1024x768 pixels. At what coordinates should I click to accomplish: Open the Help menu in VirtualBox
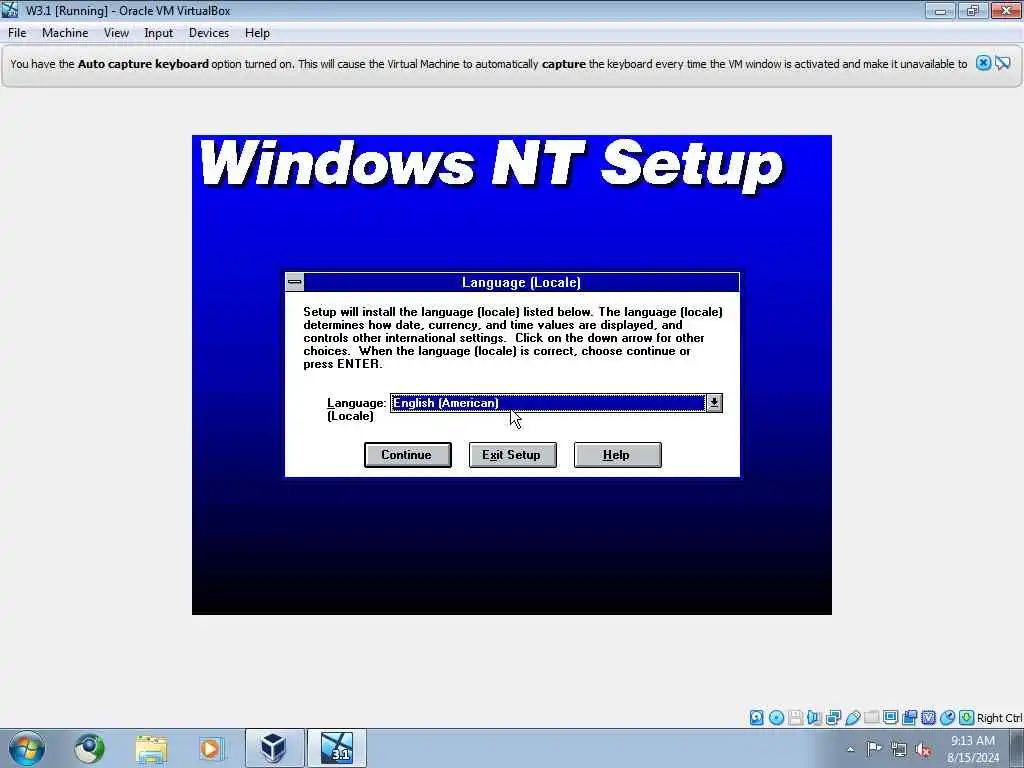[x=257, y=33]
